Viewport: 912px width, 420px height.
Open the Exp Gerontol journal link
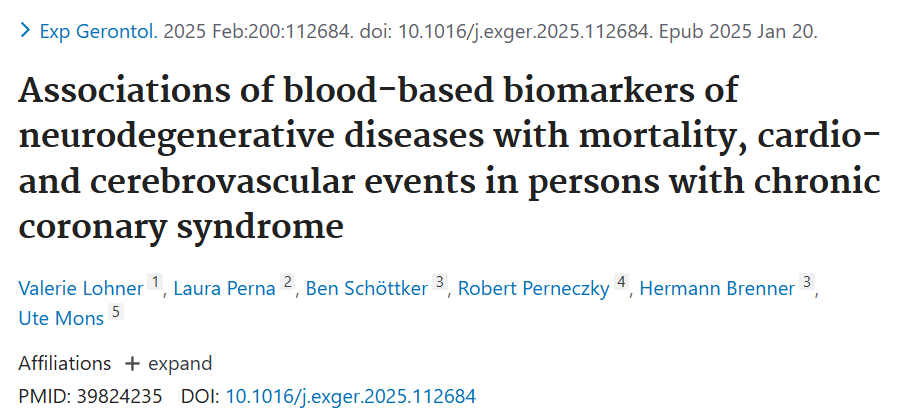pyautogui.click(x=99, y=31)
